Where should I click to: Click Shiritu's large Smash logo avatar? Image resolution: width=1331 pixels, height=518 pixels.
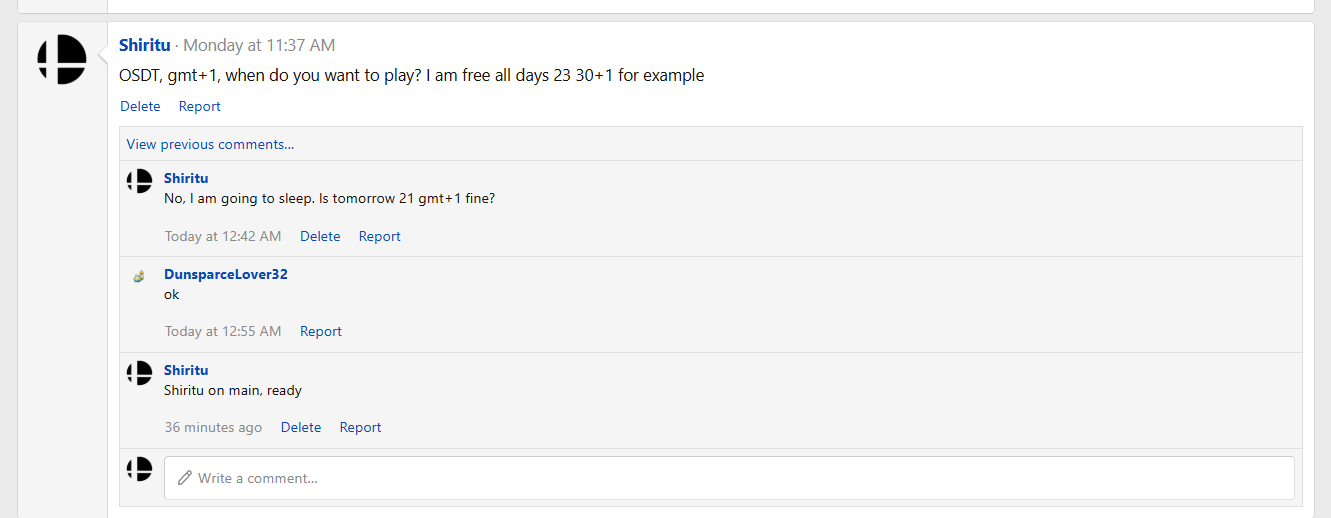pyautogui.click(x=62, y=59)
